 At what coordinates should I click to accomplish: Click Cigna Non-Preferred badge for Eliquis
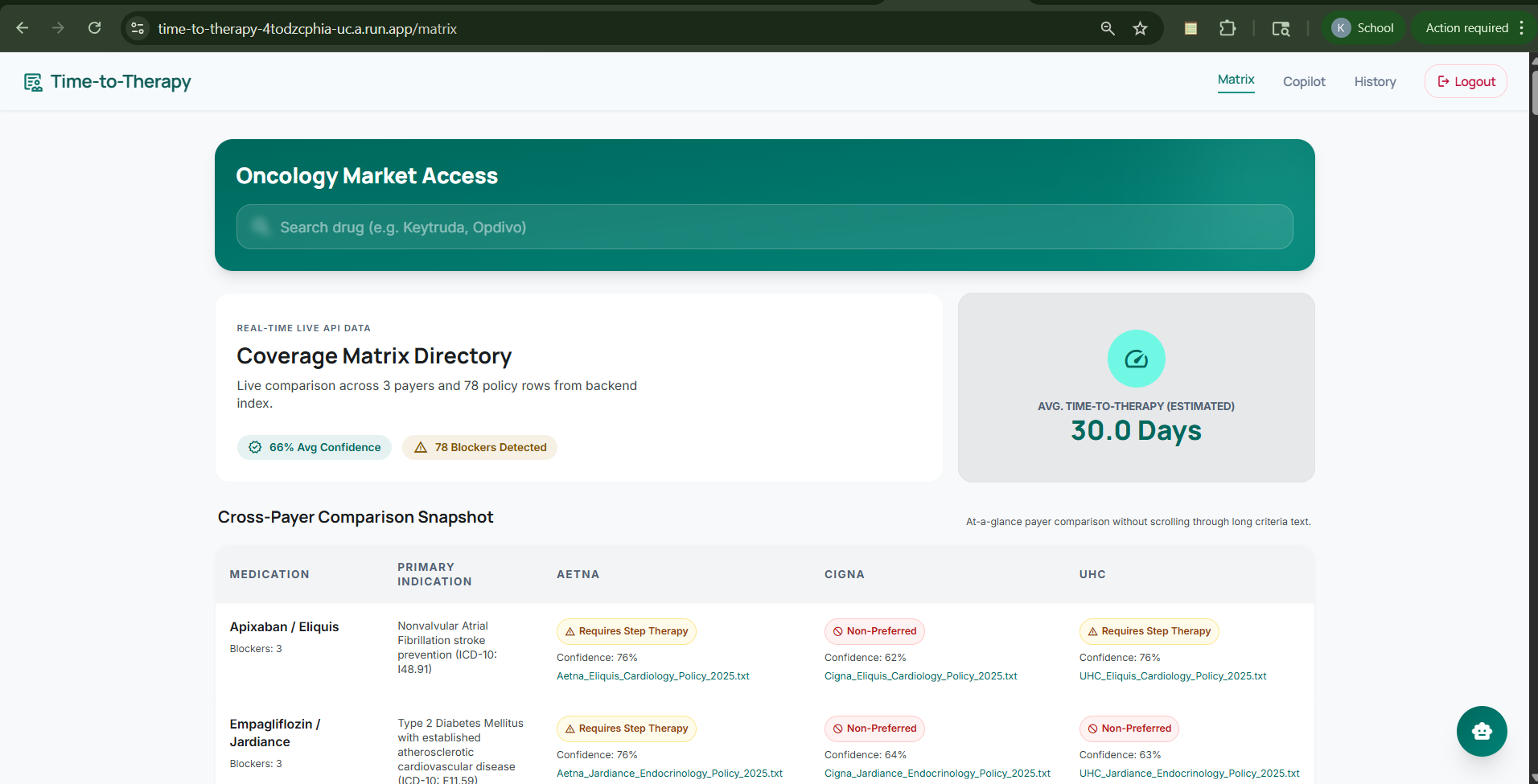point(874,631)
